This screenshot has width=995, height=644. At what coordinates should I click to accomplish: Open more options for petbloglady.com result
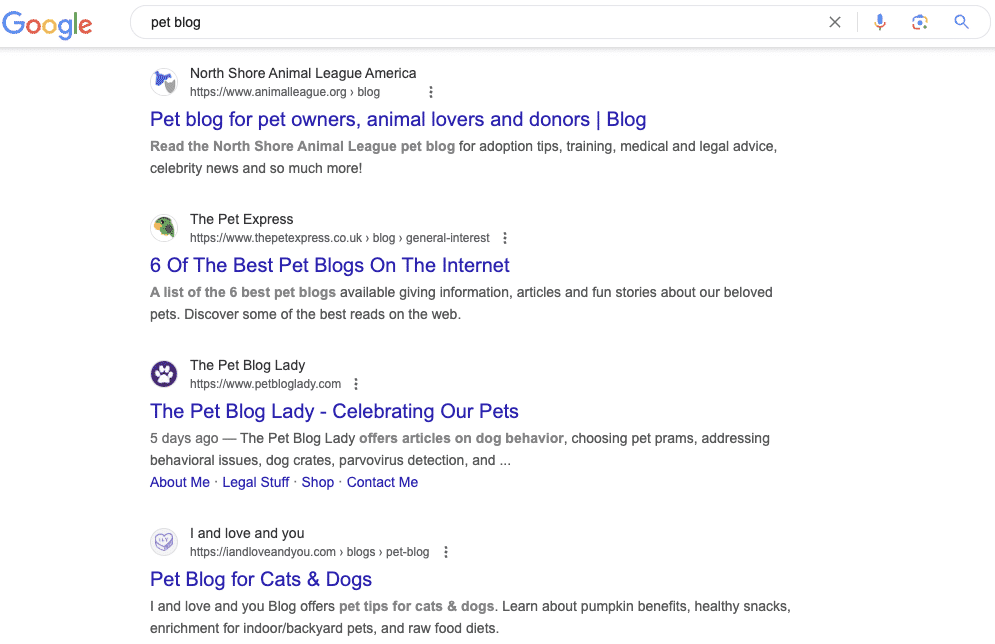coord(356,384)
